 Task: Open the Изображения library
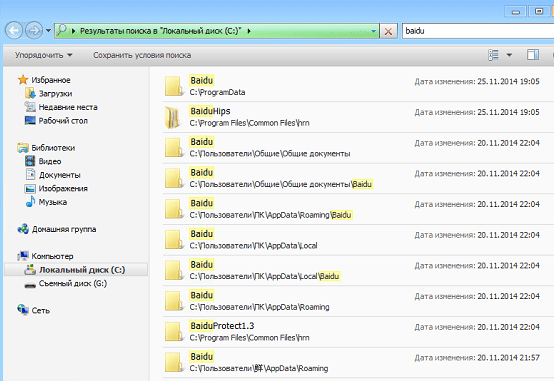coord(63,188)
